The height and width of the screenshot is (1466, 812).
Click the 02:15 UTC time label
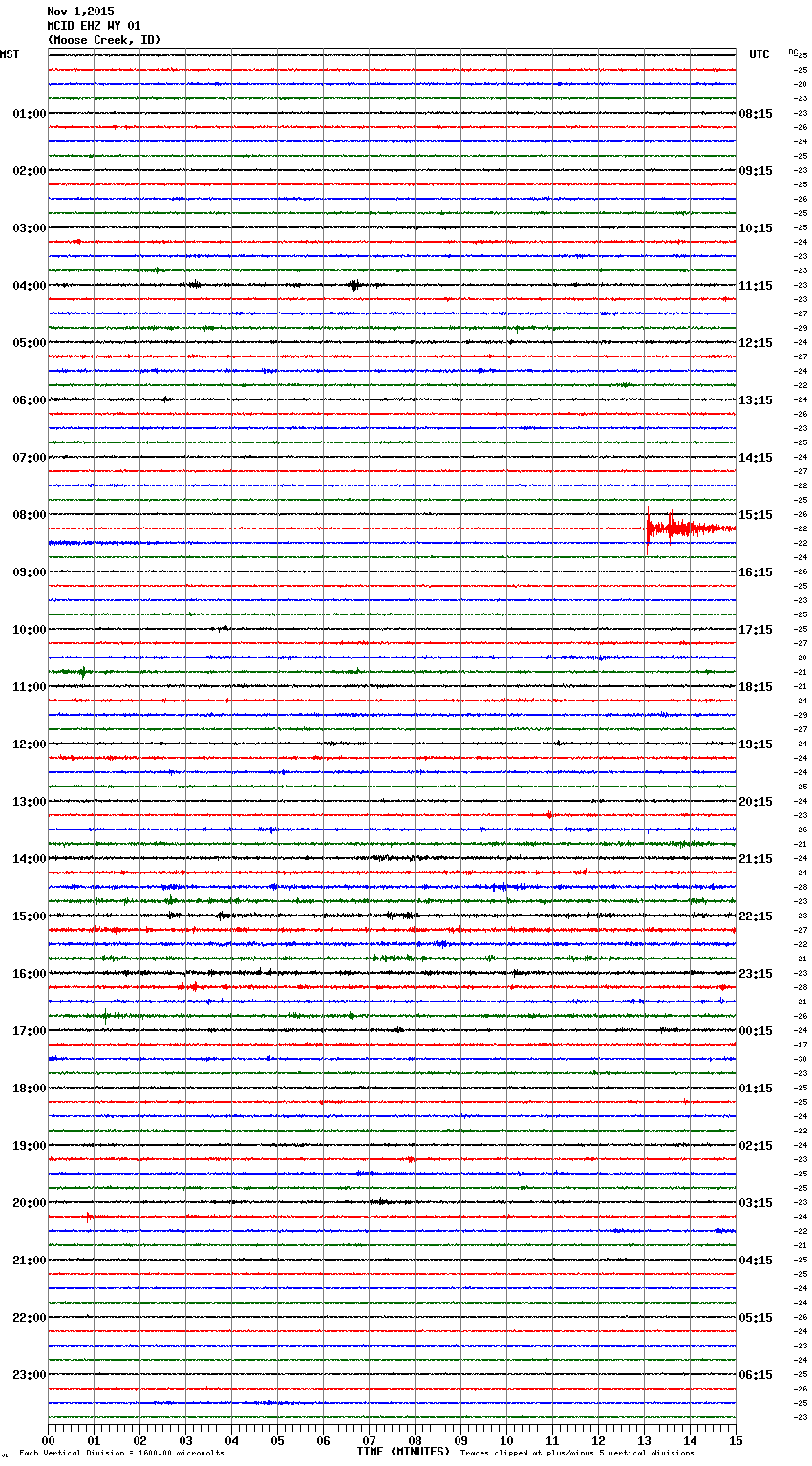(x=756, y=1146)
